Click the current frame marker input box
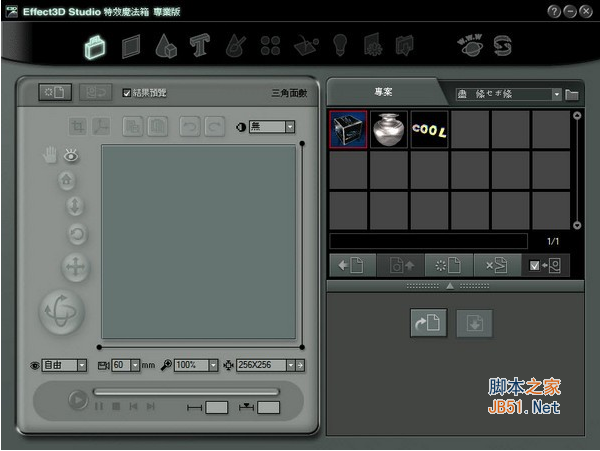 (x=268, y=407)
